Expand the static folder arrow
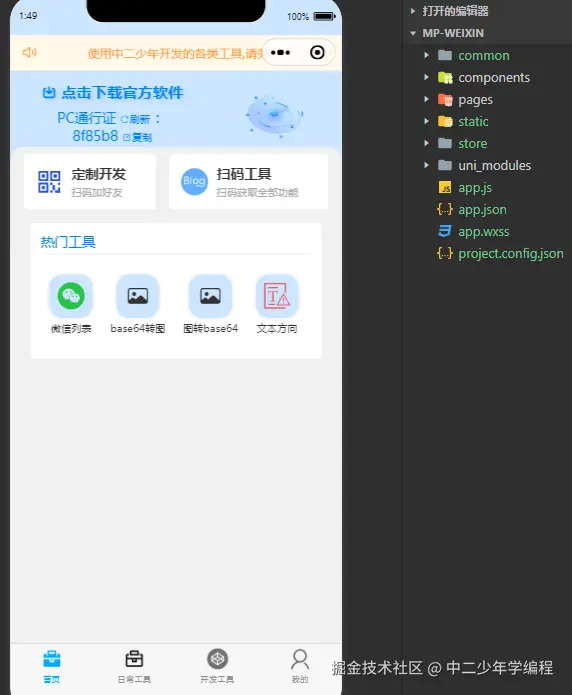This screenshot has width=572, height=695. tap(426, 121)
